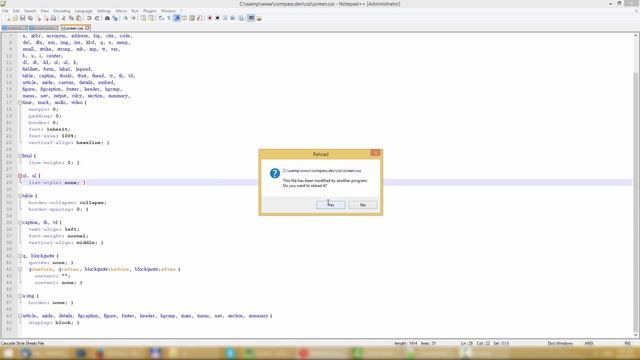Open the Language menu
Viewport: 640px width, 360px height.
pos(84,11)
